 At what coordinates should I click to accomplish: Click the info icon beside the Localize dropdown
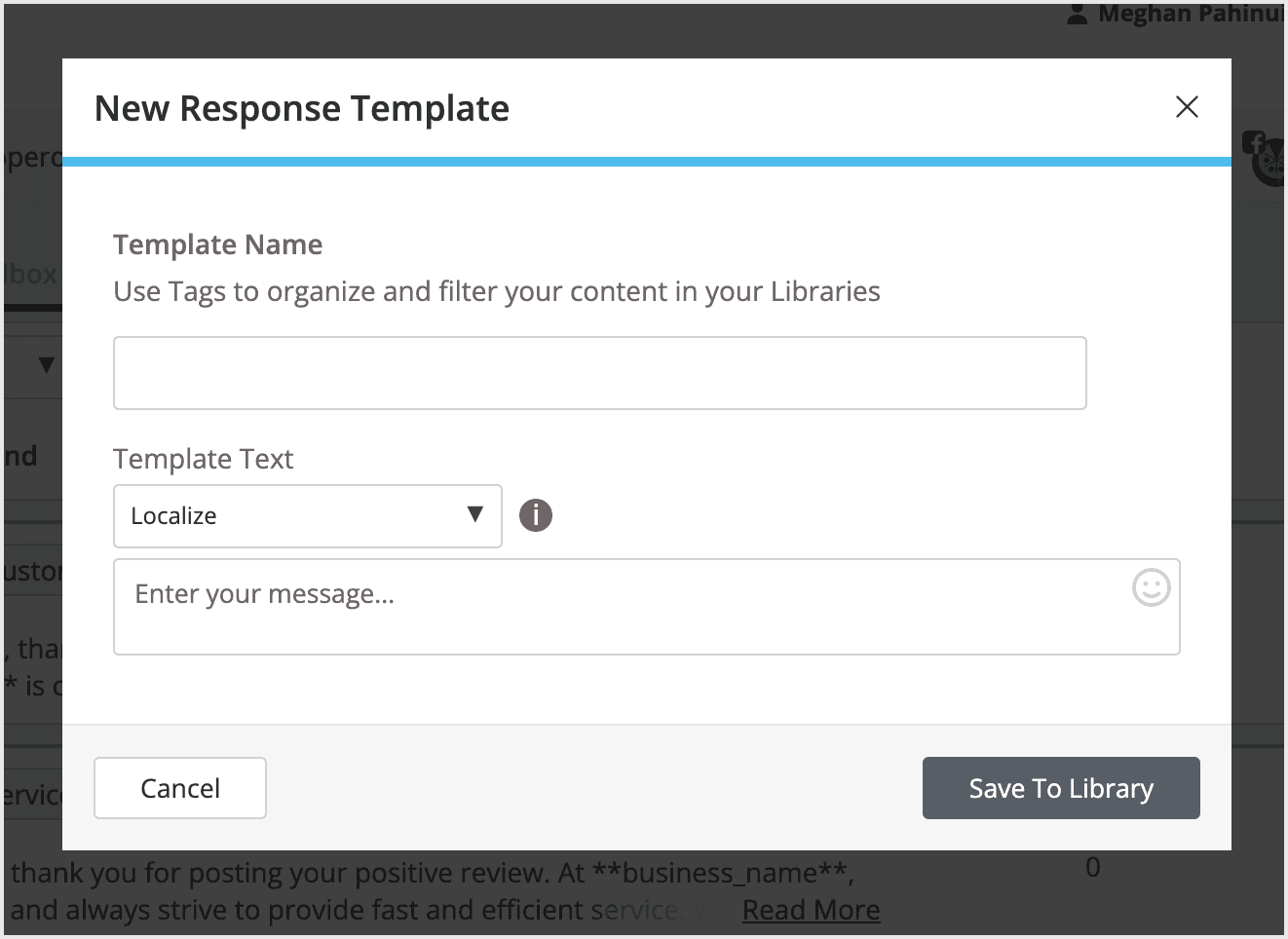coord(535,515)
